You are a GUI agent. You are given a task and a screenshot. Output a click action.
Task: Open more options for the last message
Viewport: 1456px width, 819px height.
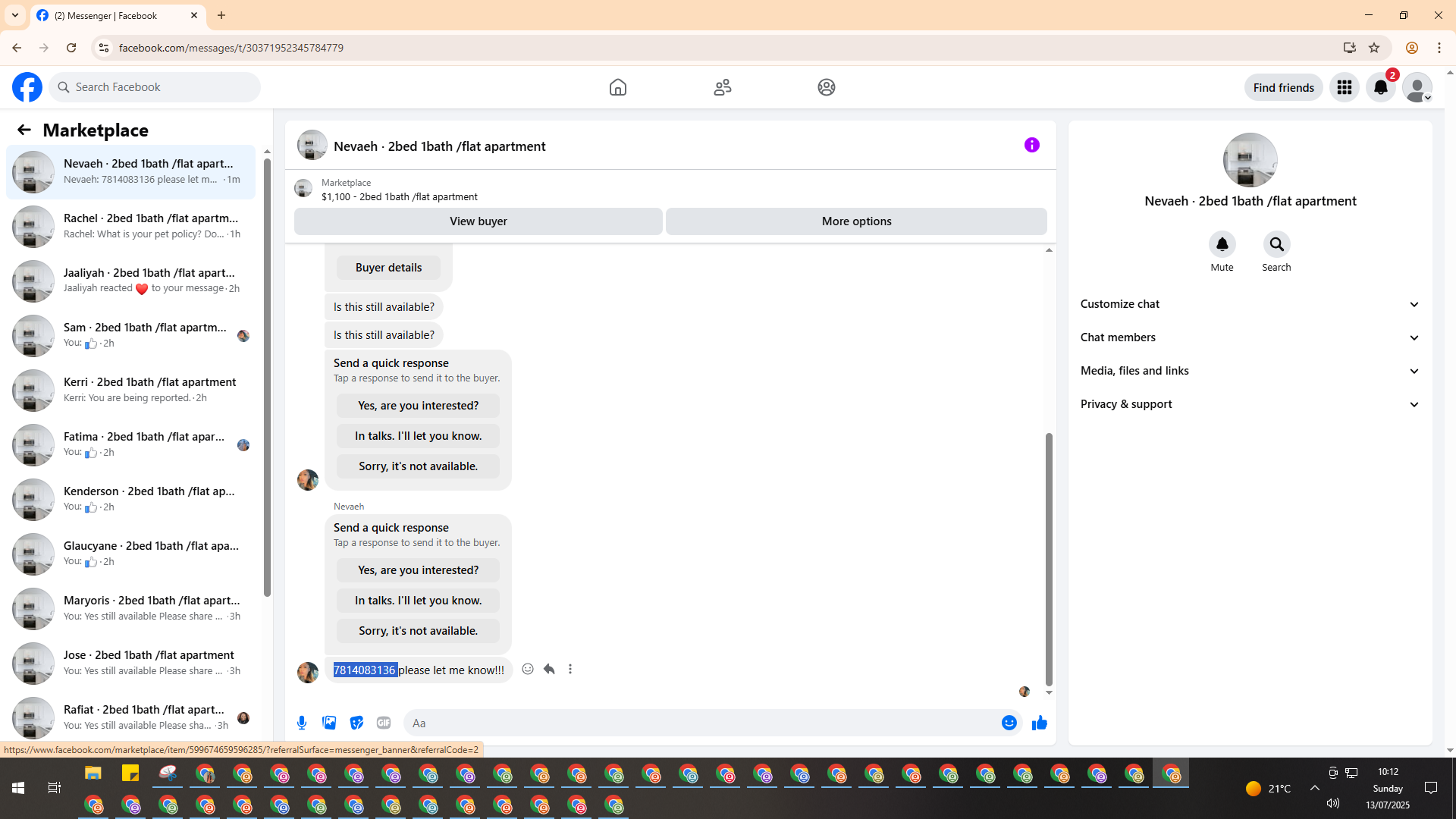point(570,669)
